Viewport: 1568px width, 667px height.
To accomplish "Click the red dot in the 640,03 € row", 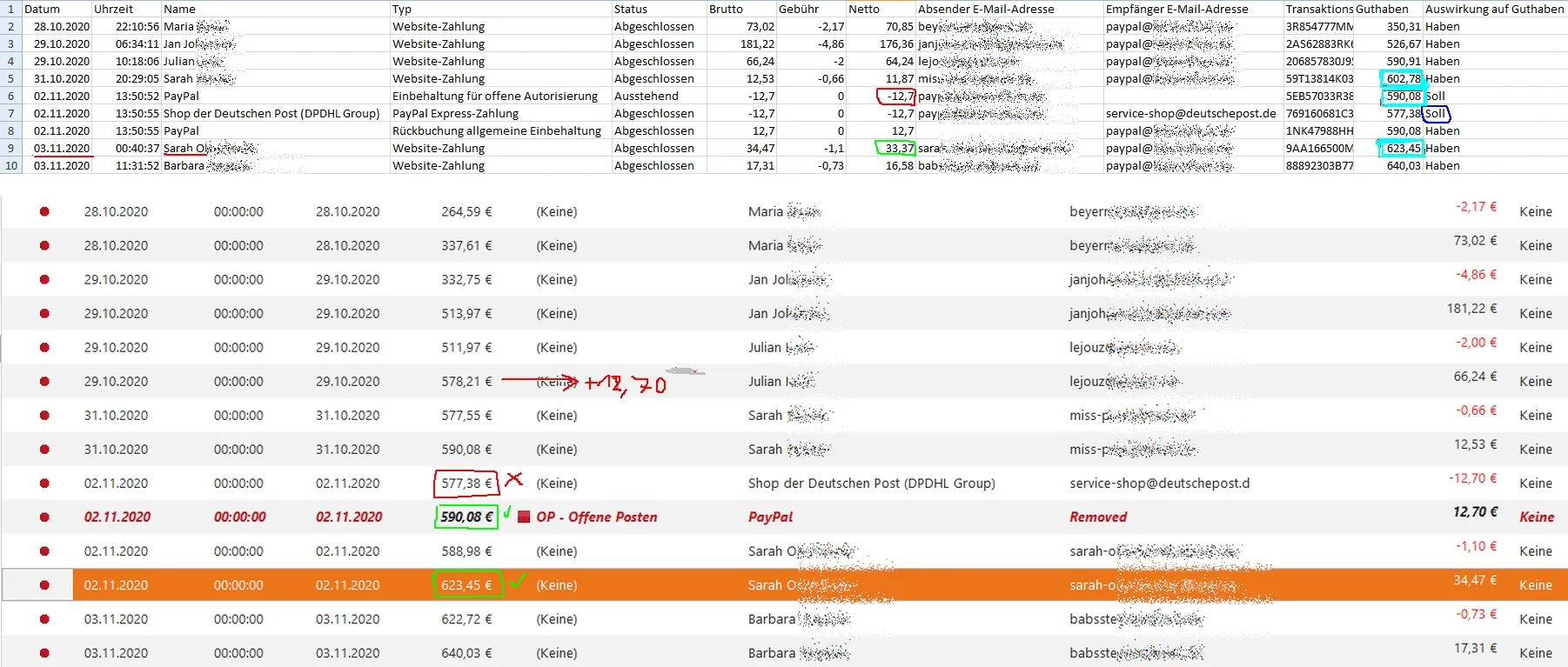I will tap(44, 653).
